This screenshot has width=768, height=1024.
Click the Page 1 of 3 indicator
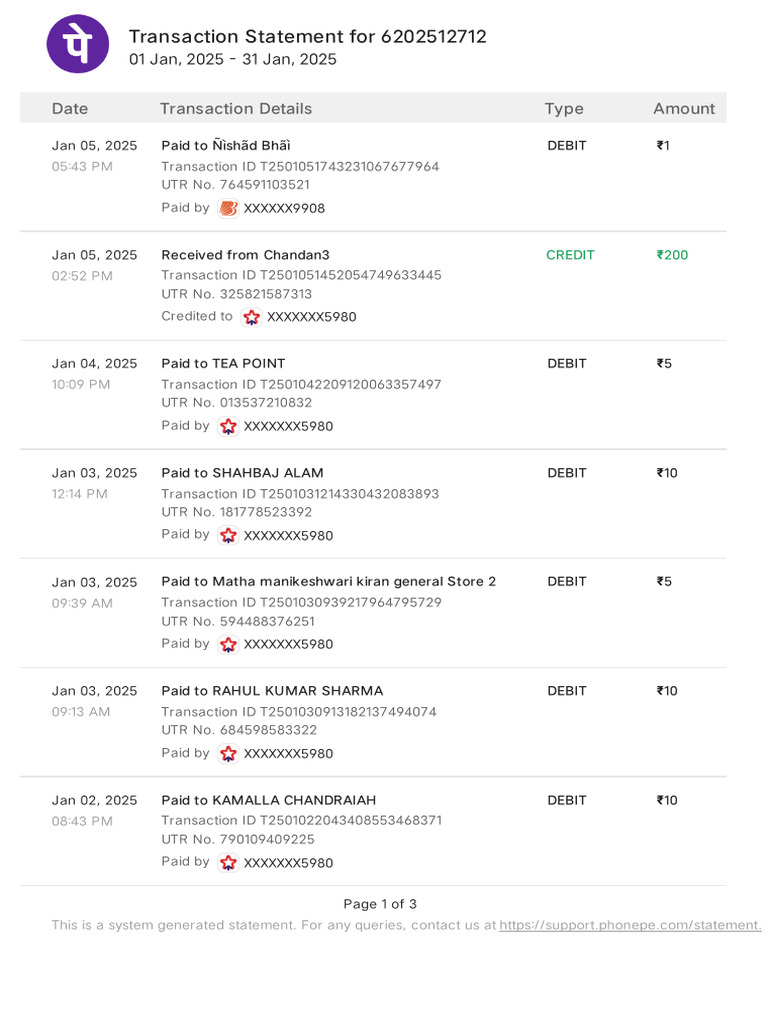(x=380, y=904)
